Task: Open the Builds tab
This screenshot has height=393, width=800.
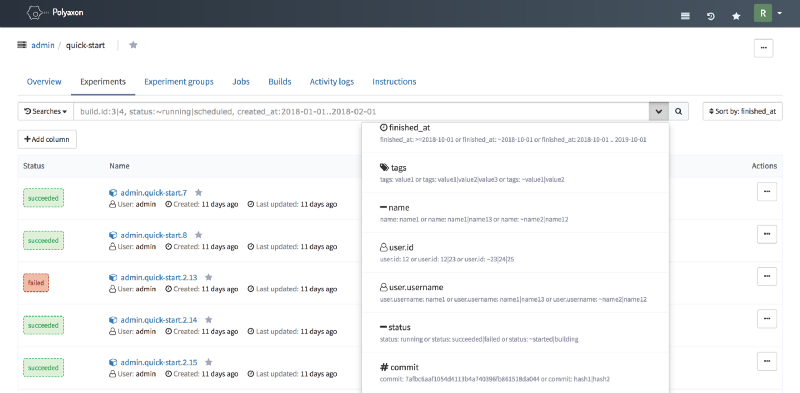Action: point(280,82)
